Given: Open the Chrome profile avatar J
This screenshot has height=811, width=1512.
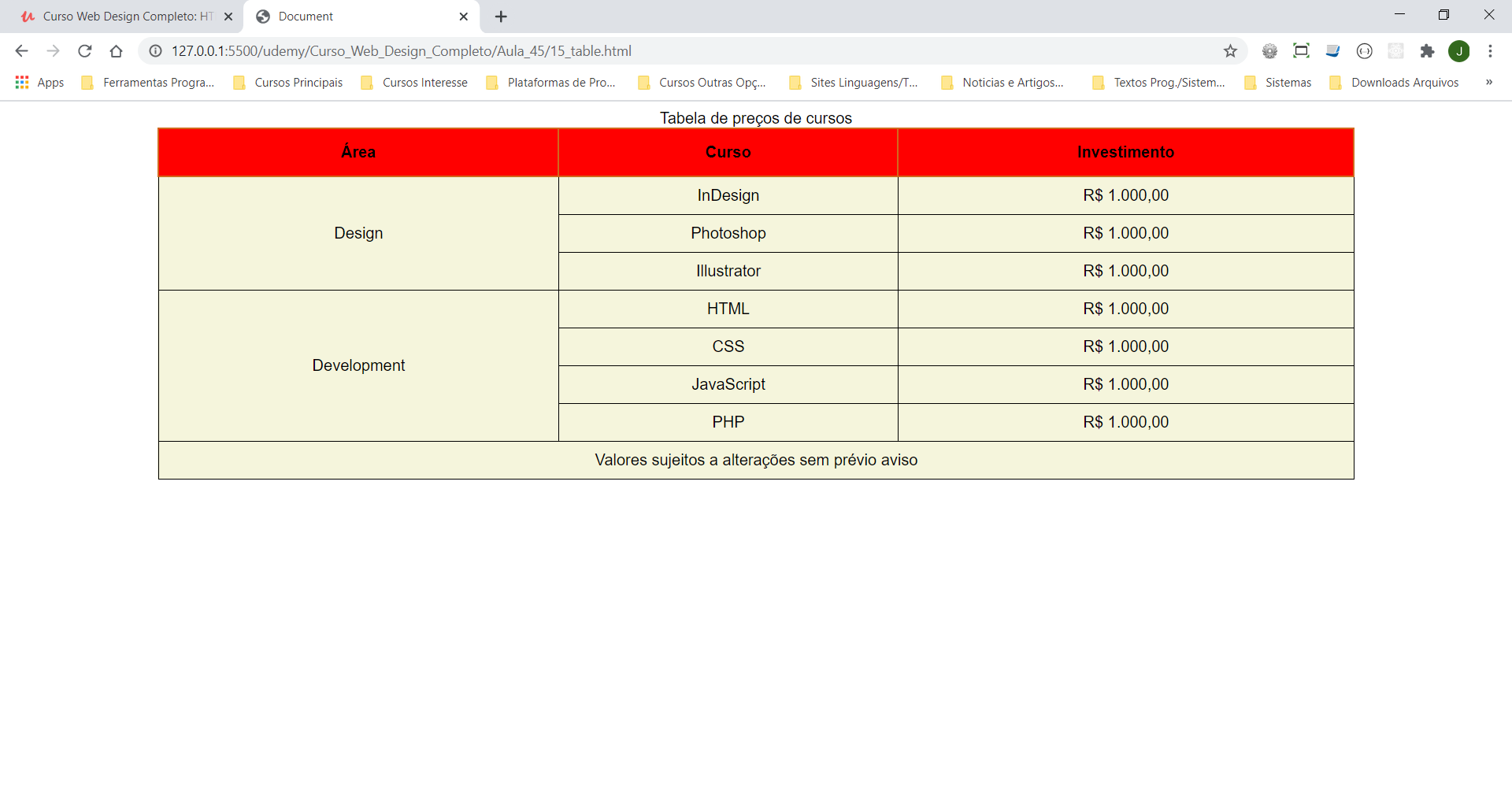Looking at the screenshot, I should 1459,51.
